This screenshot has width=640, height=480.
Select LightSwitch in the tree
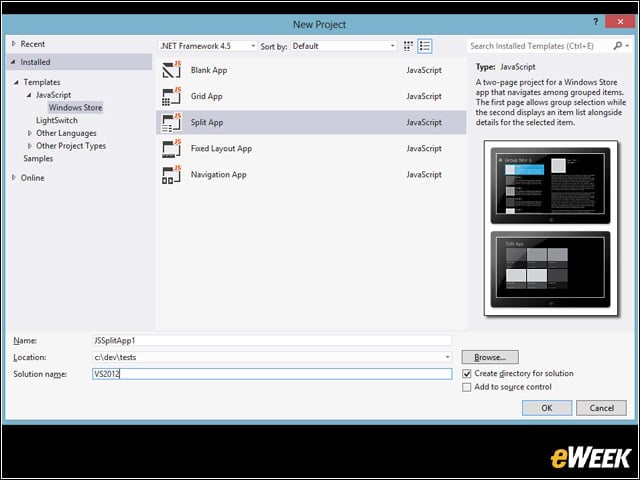pos(57,120)
